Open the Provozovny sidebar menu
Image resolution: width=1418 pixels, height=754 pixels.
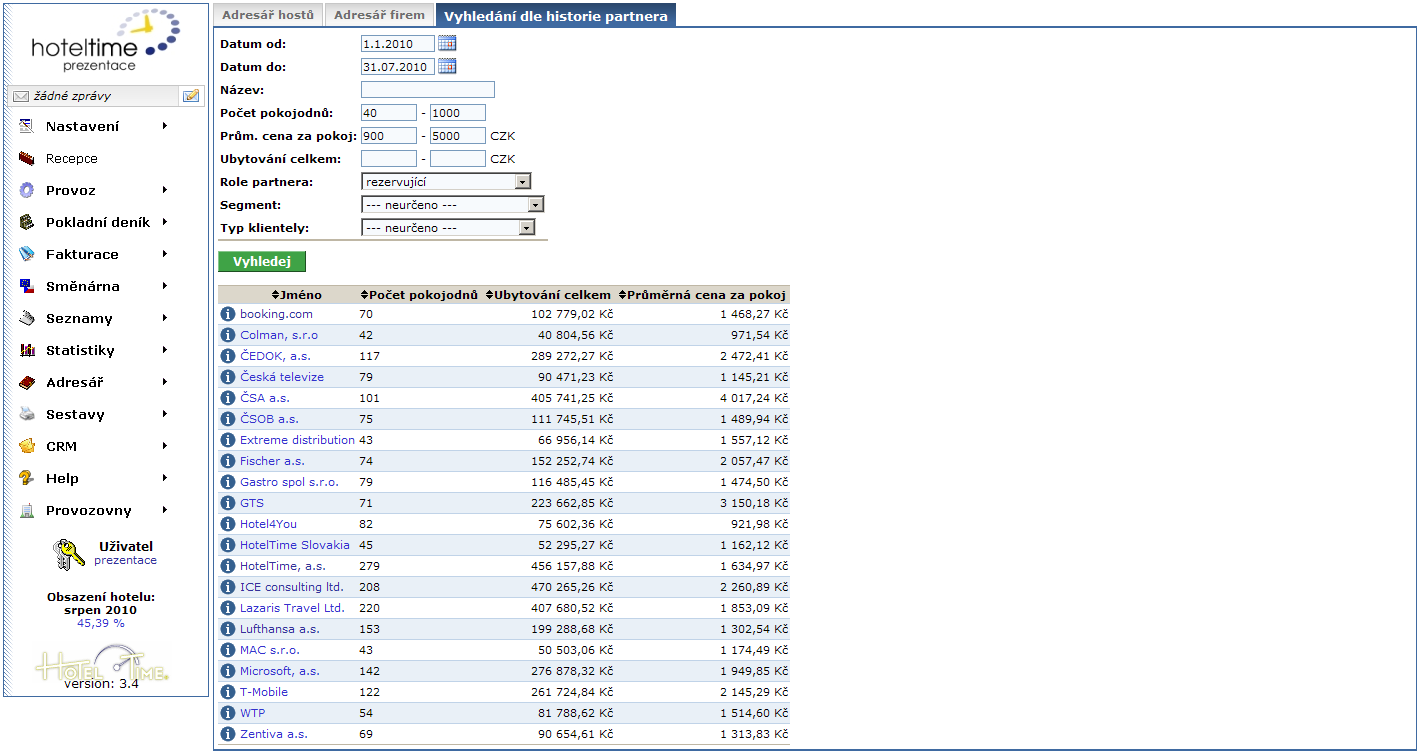(x=93, y=510)
